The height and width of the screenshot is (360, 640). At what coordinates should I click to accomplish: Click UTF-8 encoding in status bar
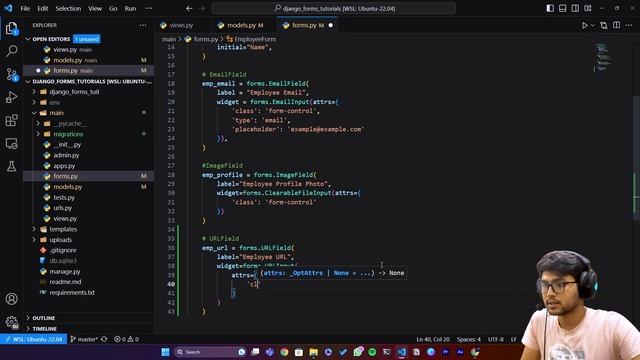click(x=496, y=339)
